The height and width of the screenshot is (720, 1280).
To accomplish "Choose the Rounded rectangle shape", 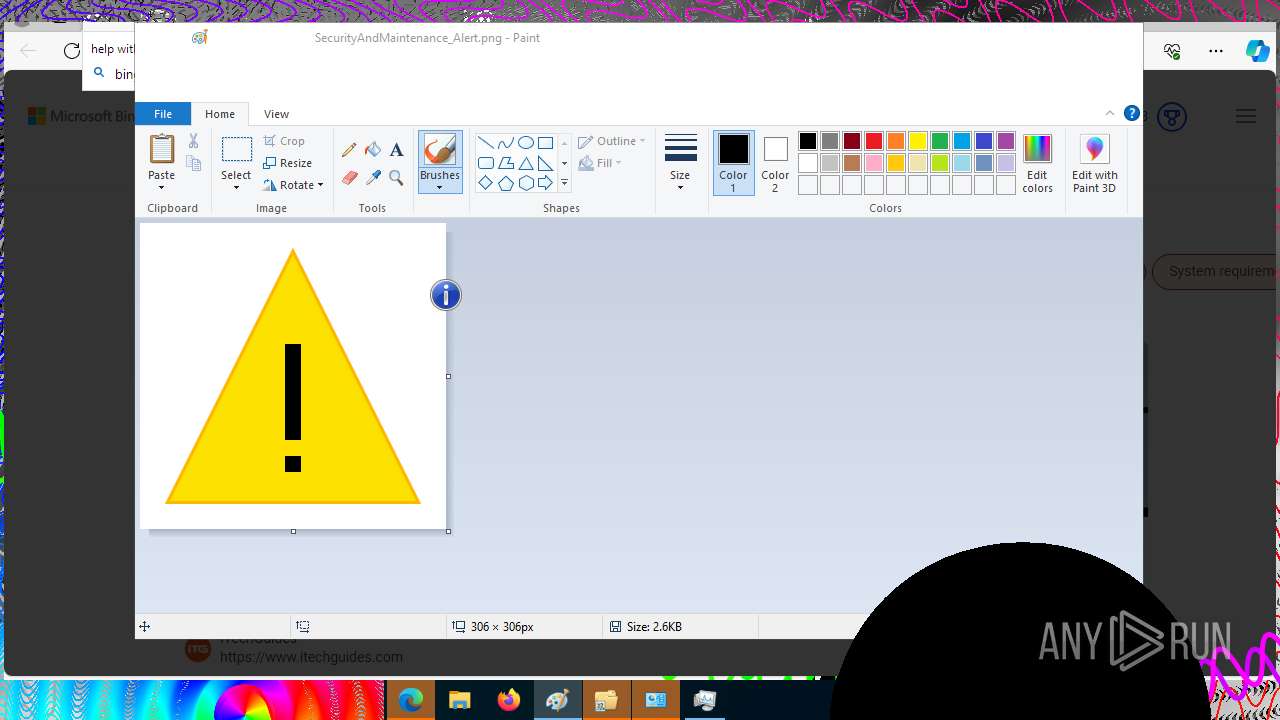I will pos(485,163).
